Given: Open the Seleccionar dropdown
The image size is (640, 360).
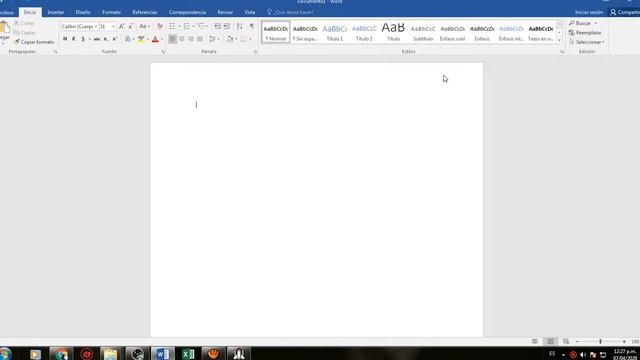Looking at the screenshot, I should 587,42.
